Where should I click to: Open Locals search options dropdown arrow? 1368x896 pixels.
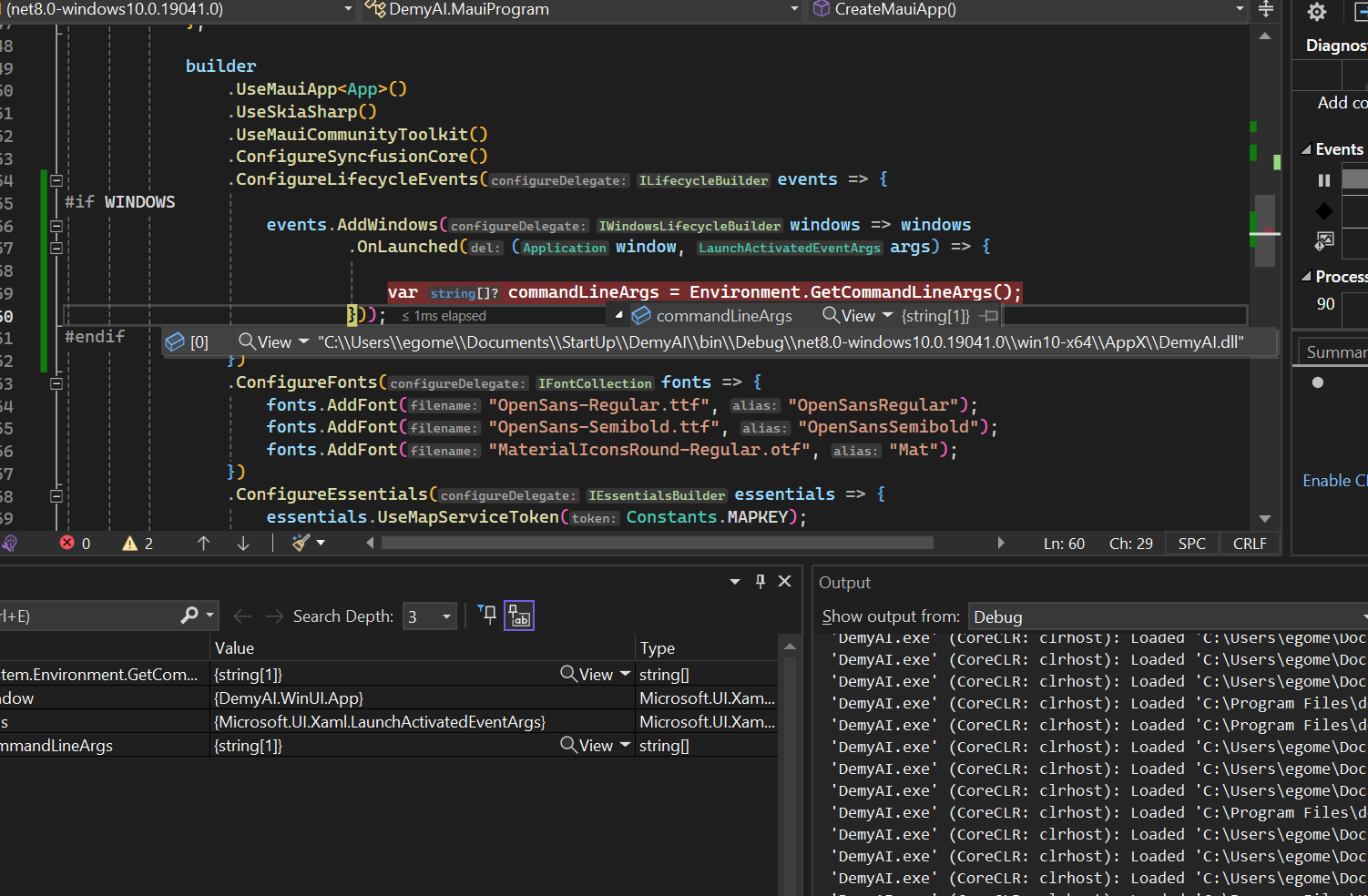pyautogui.click(x=210, y=616)
